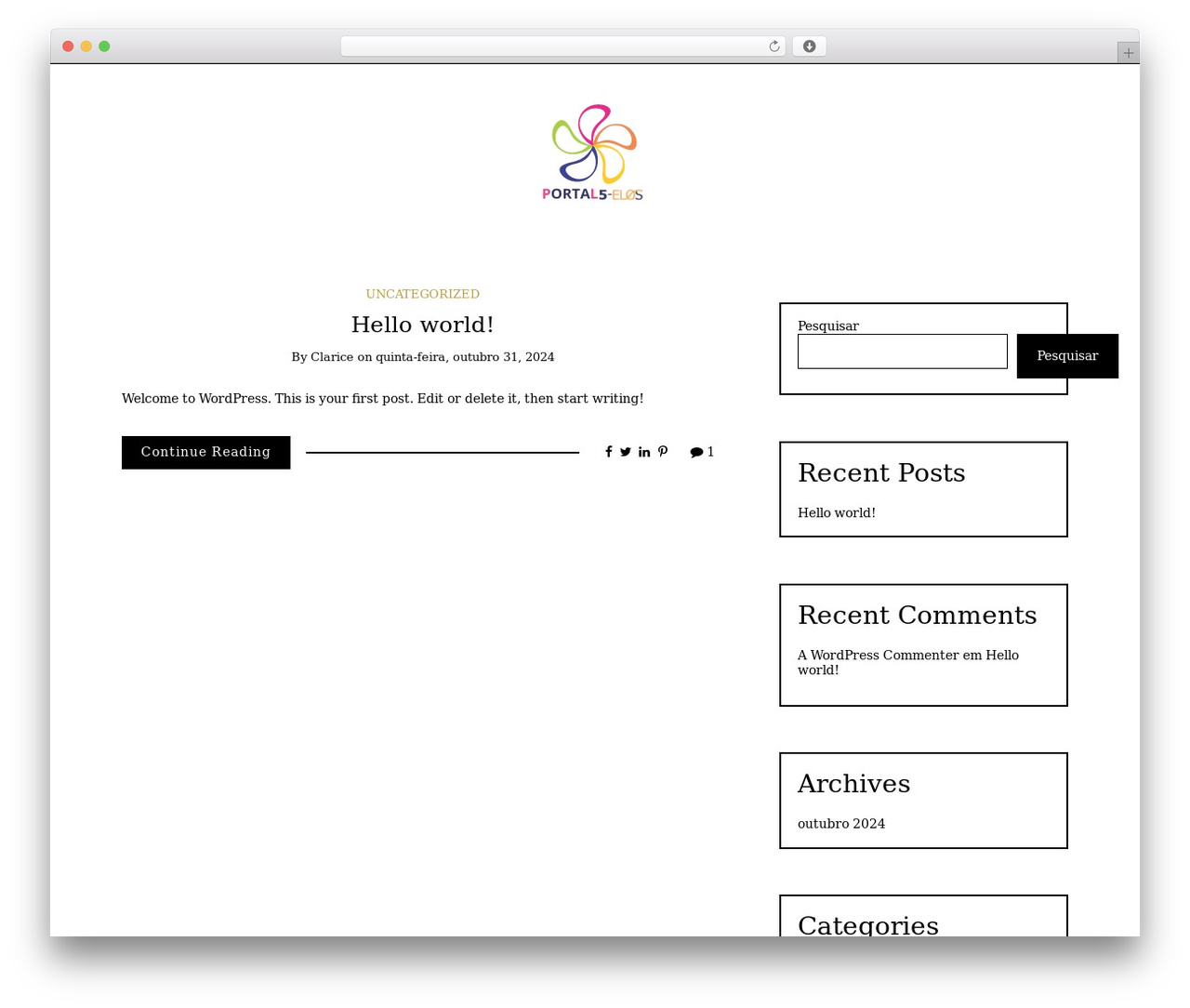This screenshot has width=1190, height=1008.
Task: Share post on Twitter icon
Action: [626, 452]
